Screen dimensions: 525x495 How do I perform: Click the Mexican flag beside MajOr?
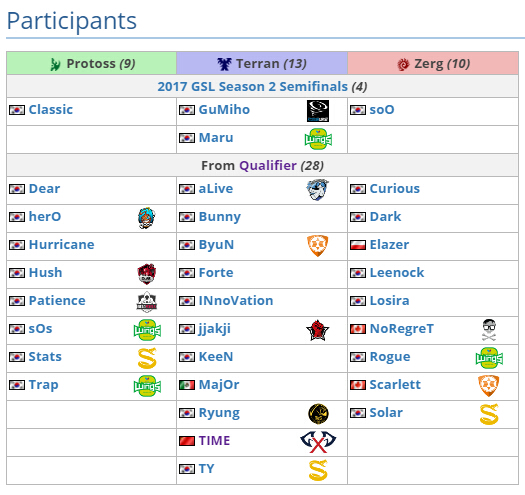point(187,385)
